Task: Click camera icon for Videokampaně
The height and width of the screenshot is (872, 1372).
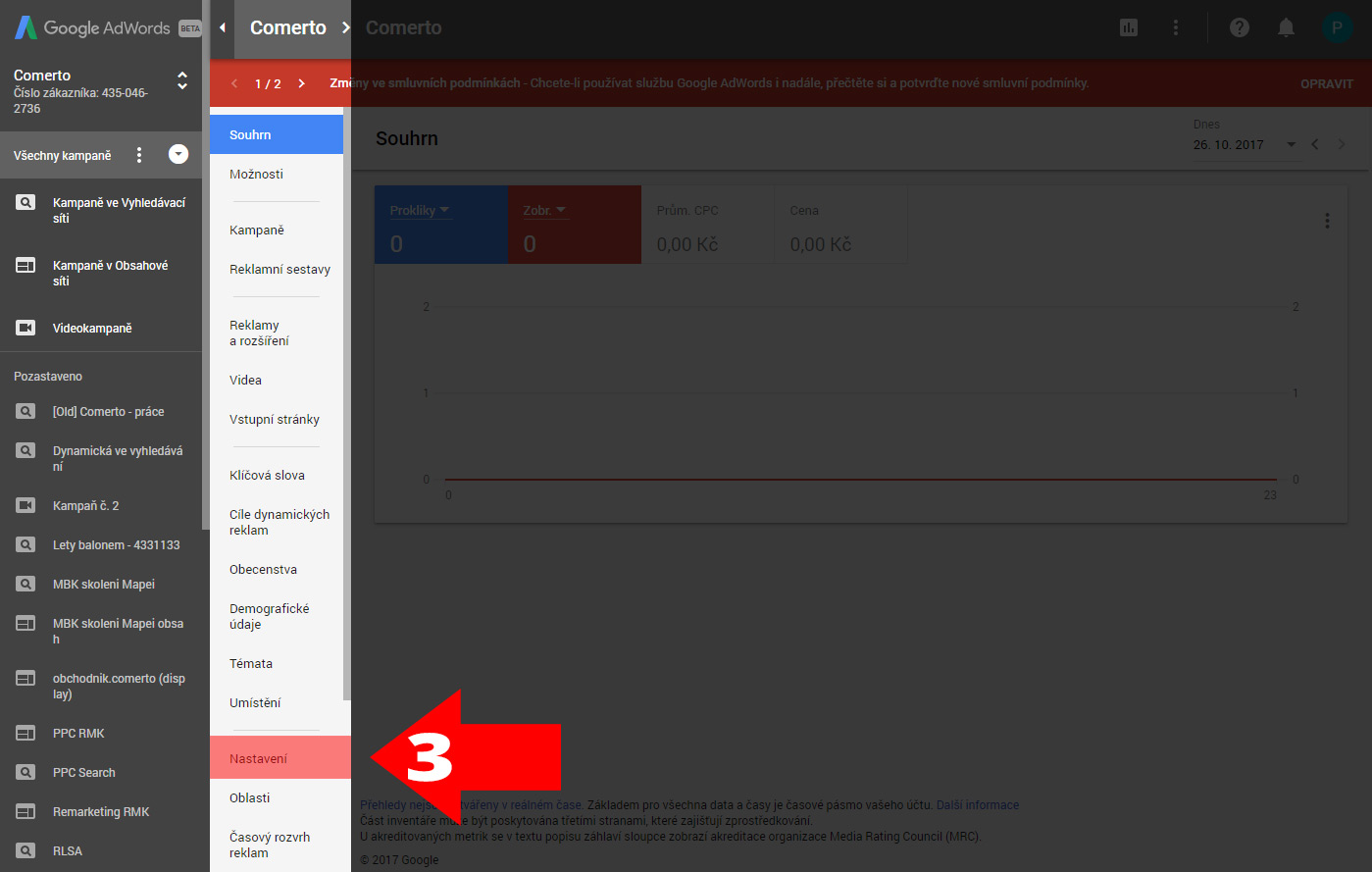Action: 25,328
